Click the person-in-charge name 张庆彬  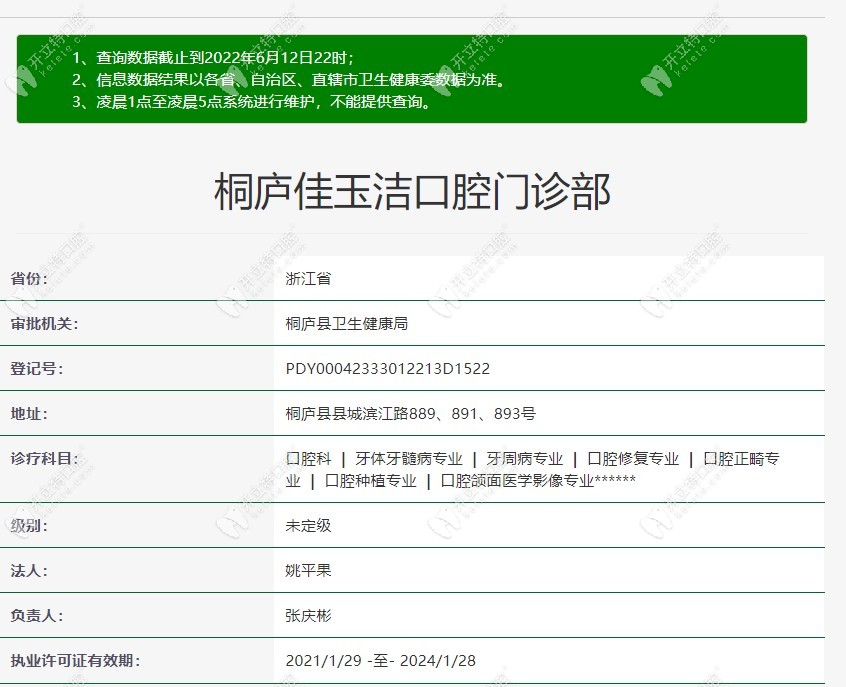[308, 616]
